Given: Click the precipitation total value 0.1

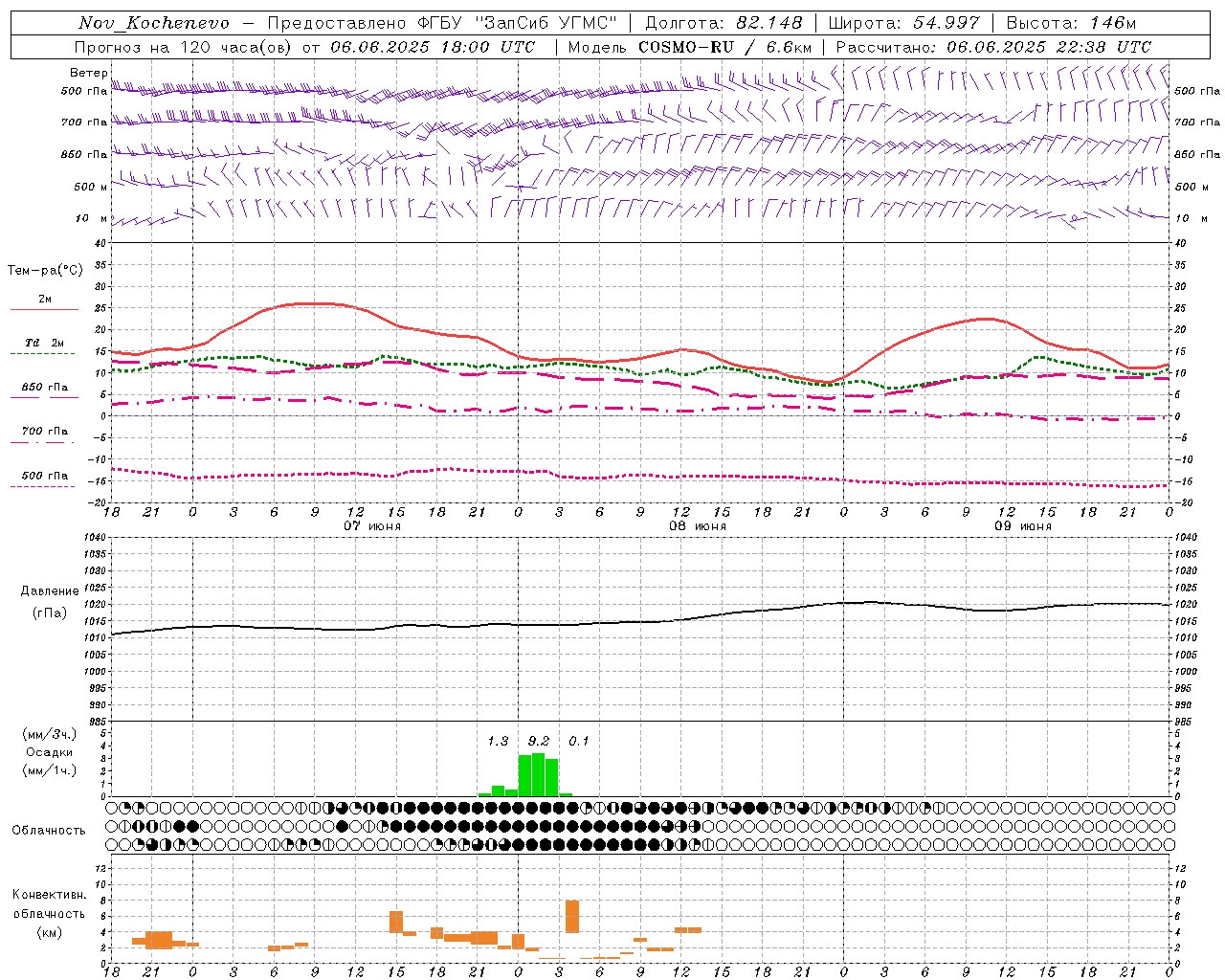Looking at the screenshot, I should (579, 741).
